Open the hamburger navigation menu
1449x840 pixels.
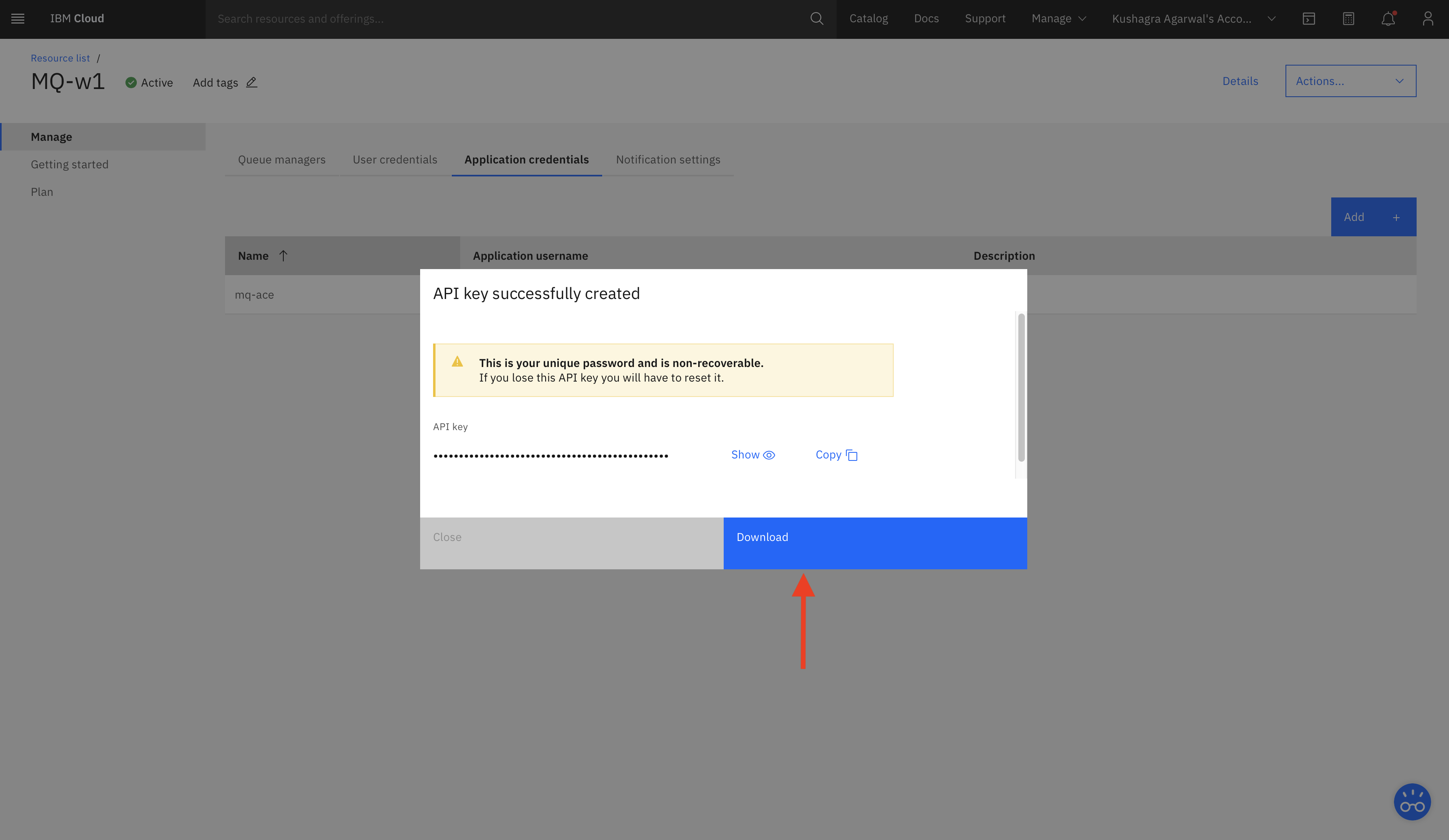(18, 18)
